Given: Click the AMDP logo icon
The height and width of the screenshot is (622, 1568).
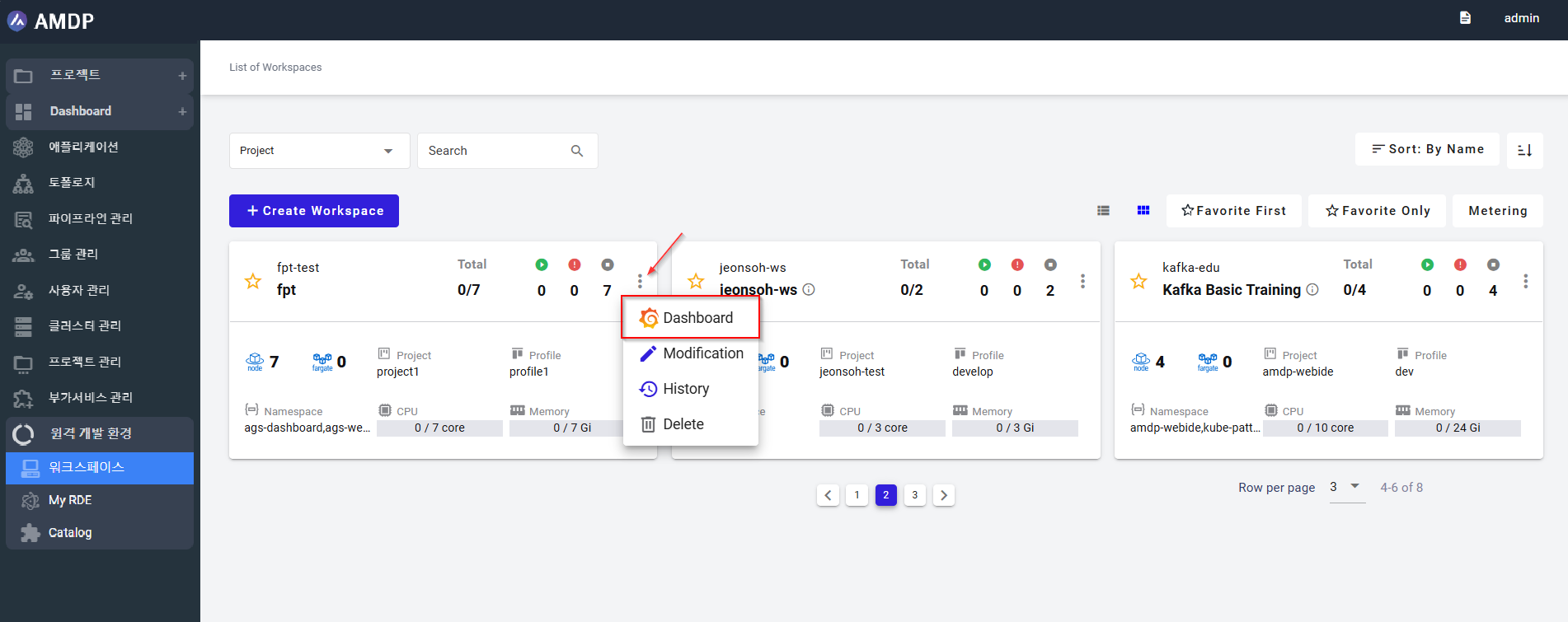Looking at the screenshot, I should pos(17,21).
